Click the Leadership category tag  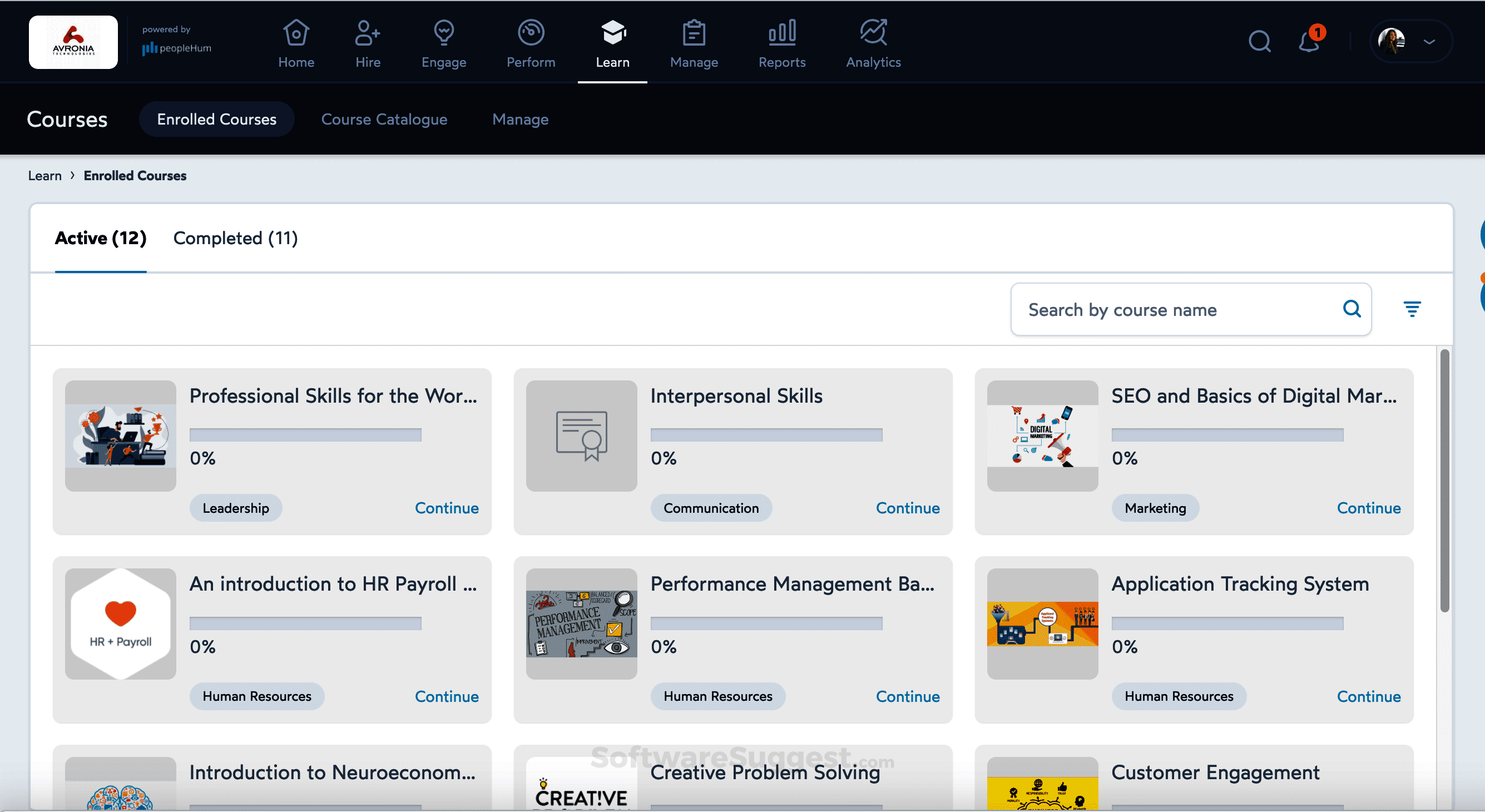point(236,508)
